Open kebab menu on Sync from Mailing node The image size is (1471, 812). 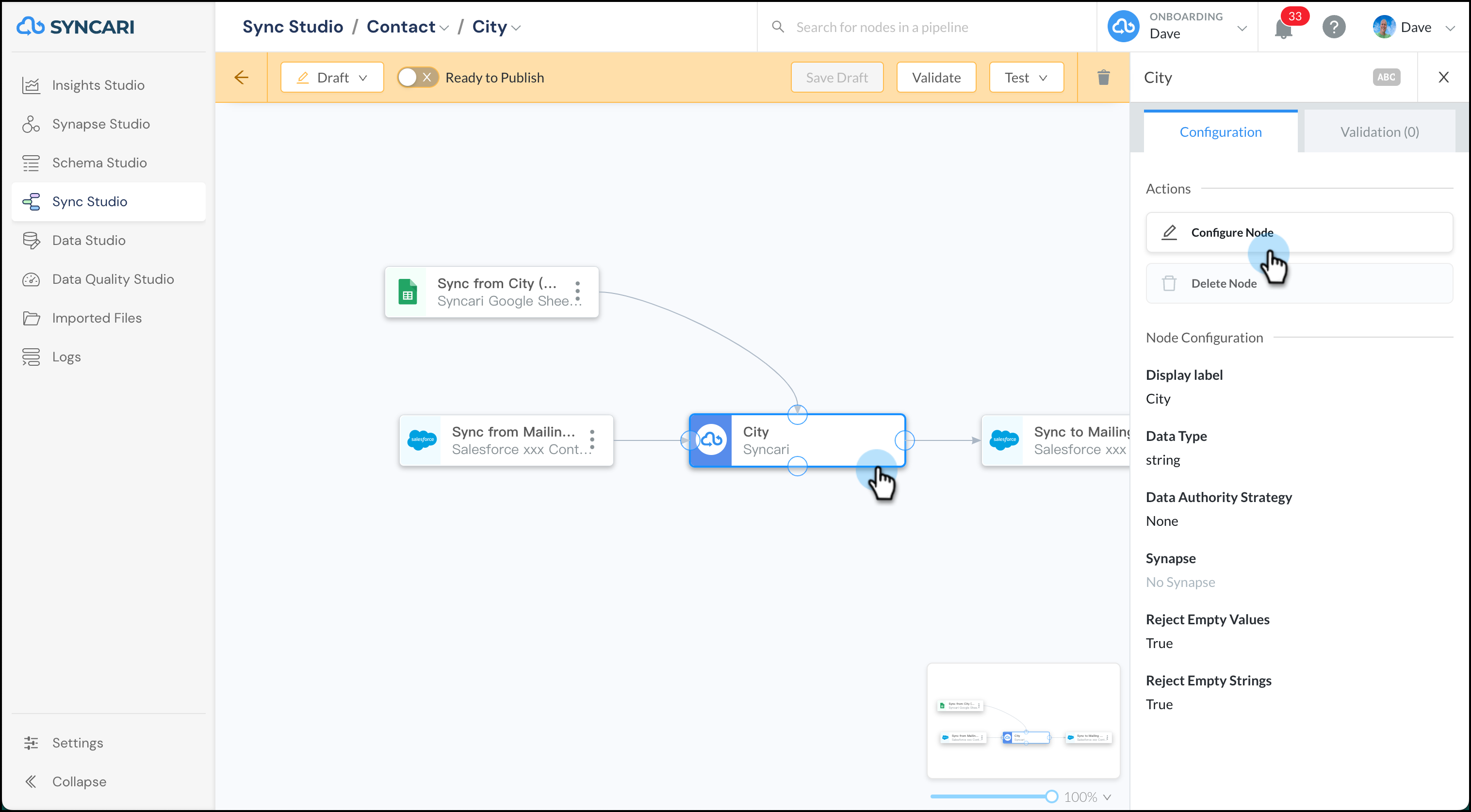592,439
